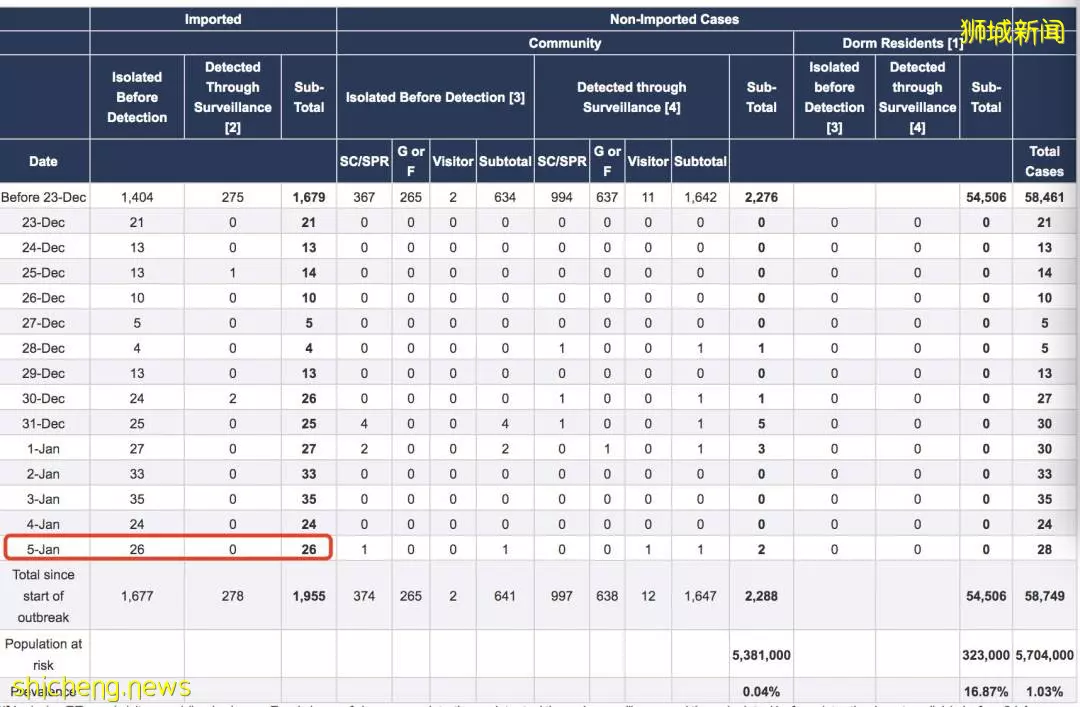
Task: Select the "374" value in totals row
Action: [x=364, y=596]
